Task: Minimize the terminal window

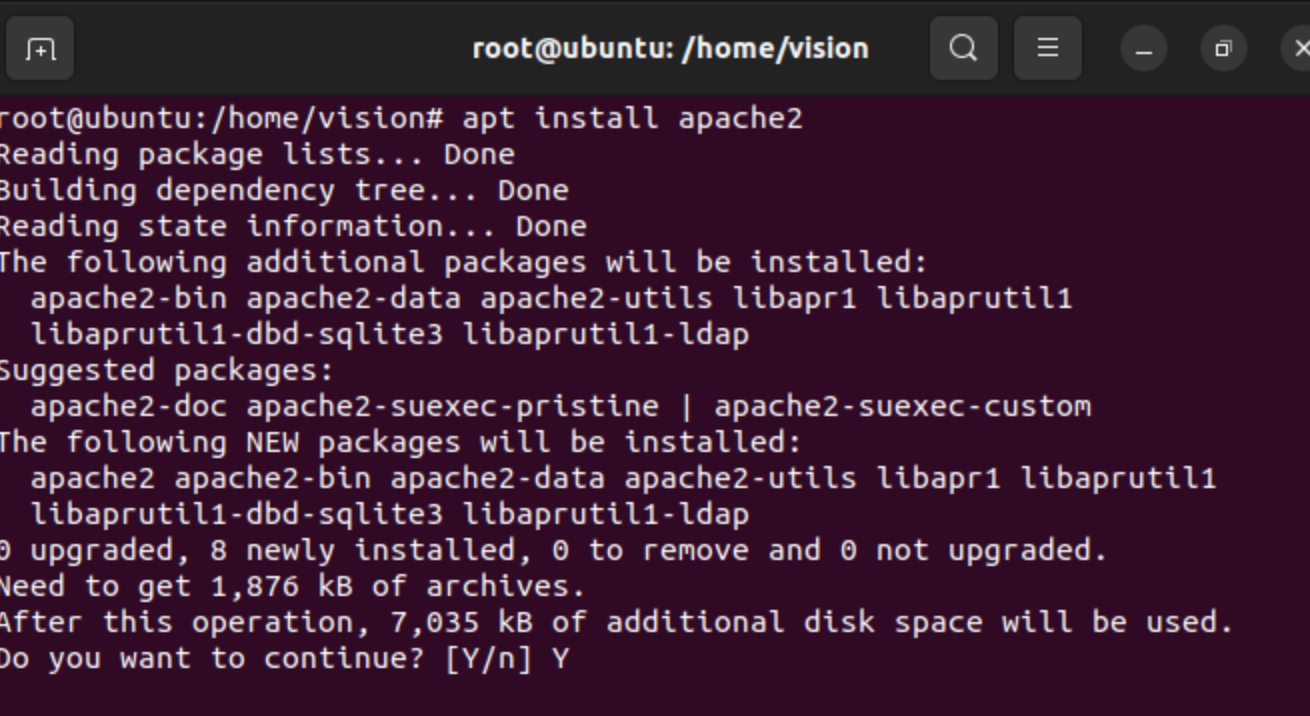Action: pyautogui.click(x=1144, y=49)
